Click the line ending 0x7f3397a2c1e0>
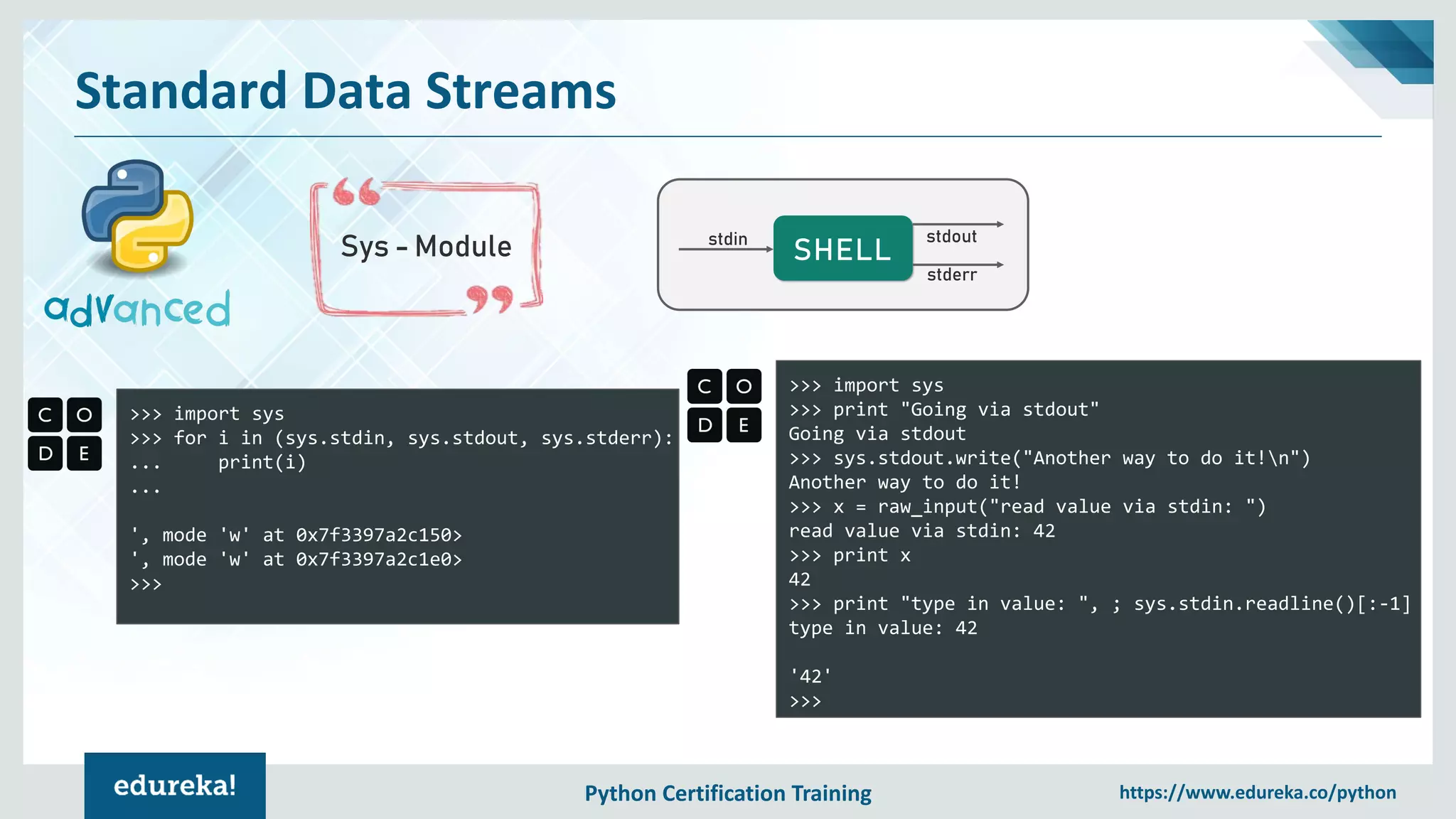1456x819 pixels. (296, 560)
